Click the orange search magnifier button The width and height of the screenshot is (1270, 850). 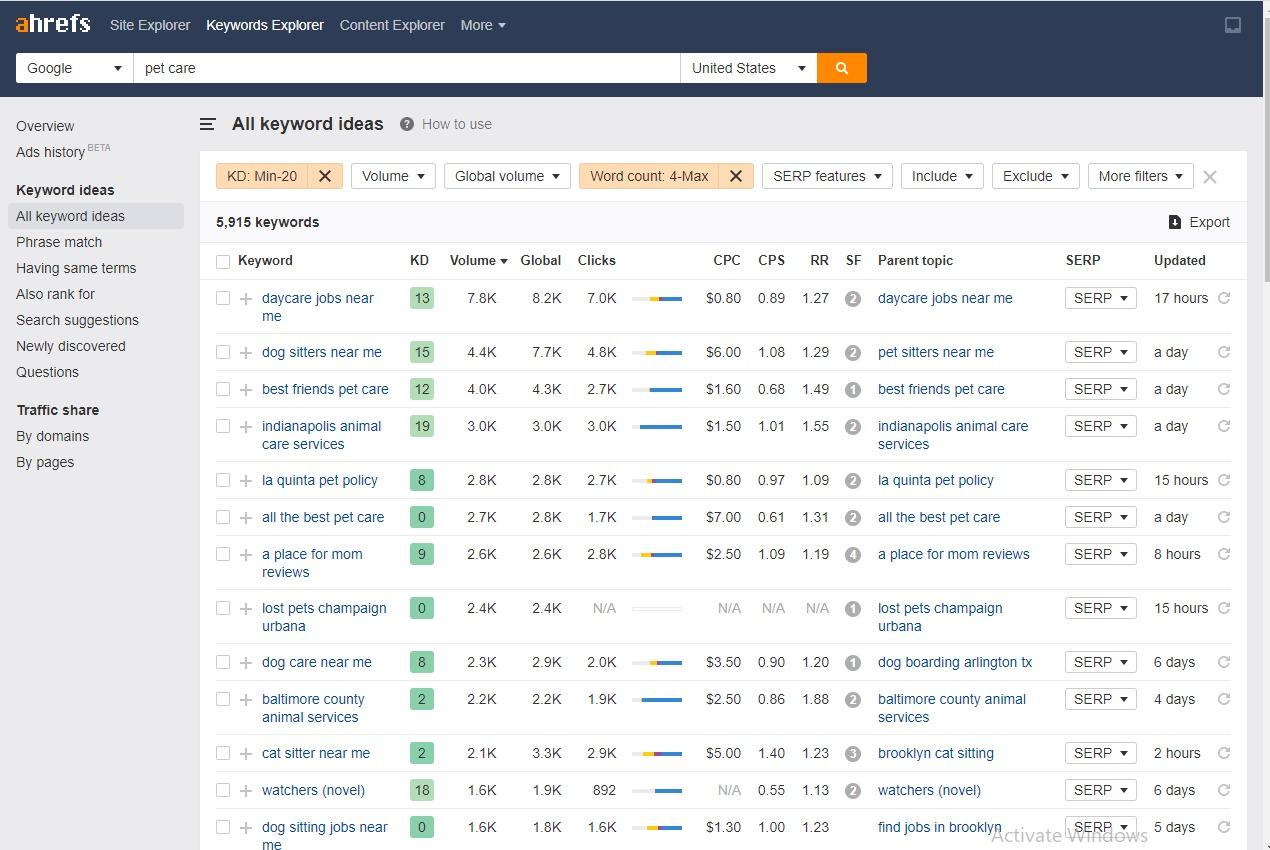pos(840,68)
